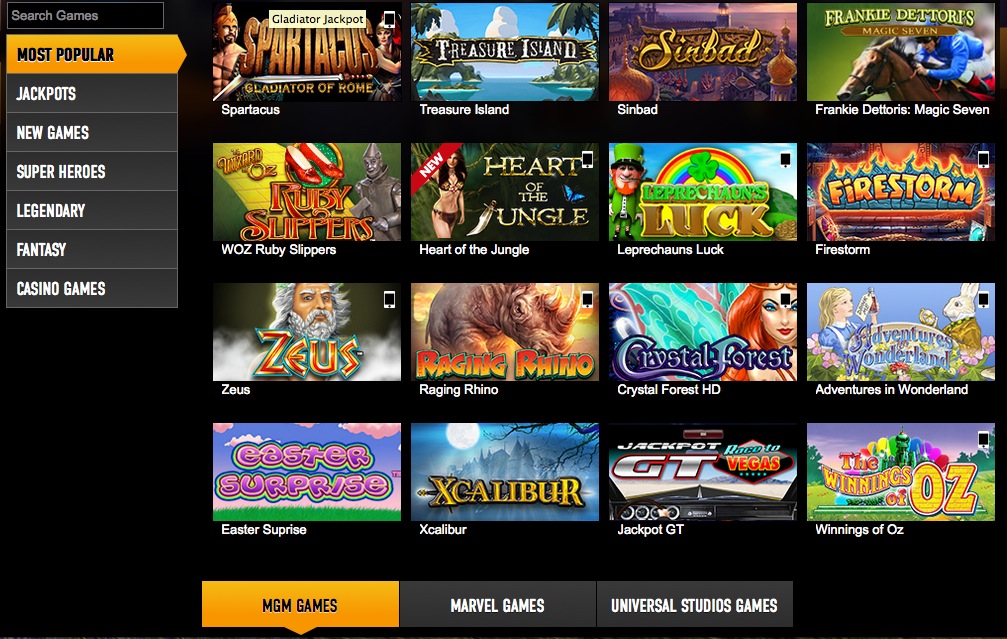
Task: Click the Search Games input field
Action: [85, 15]
